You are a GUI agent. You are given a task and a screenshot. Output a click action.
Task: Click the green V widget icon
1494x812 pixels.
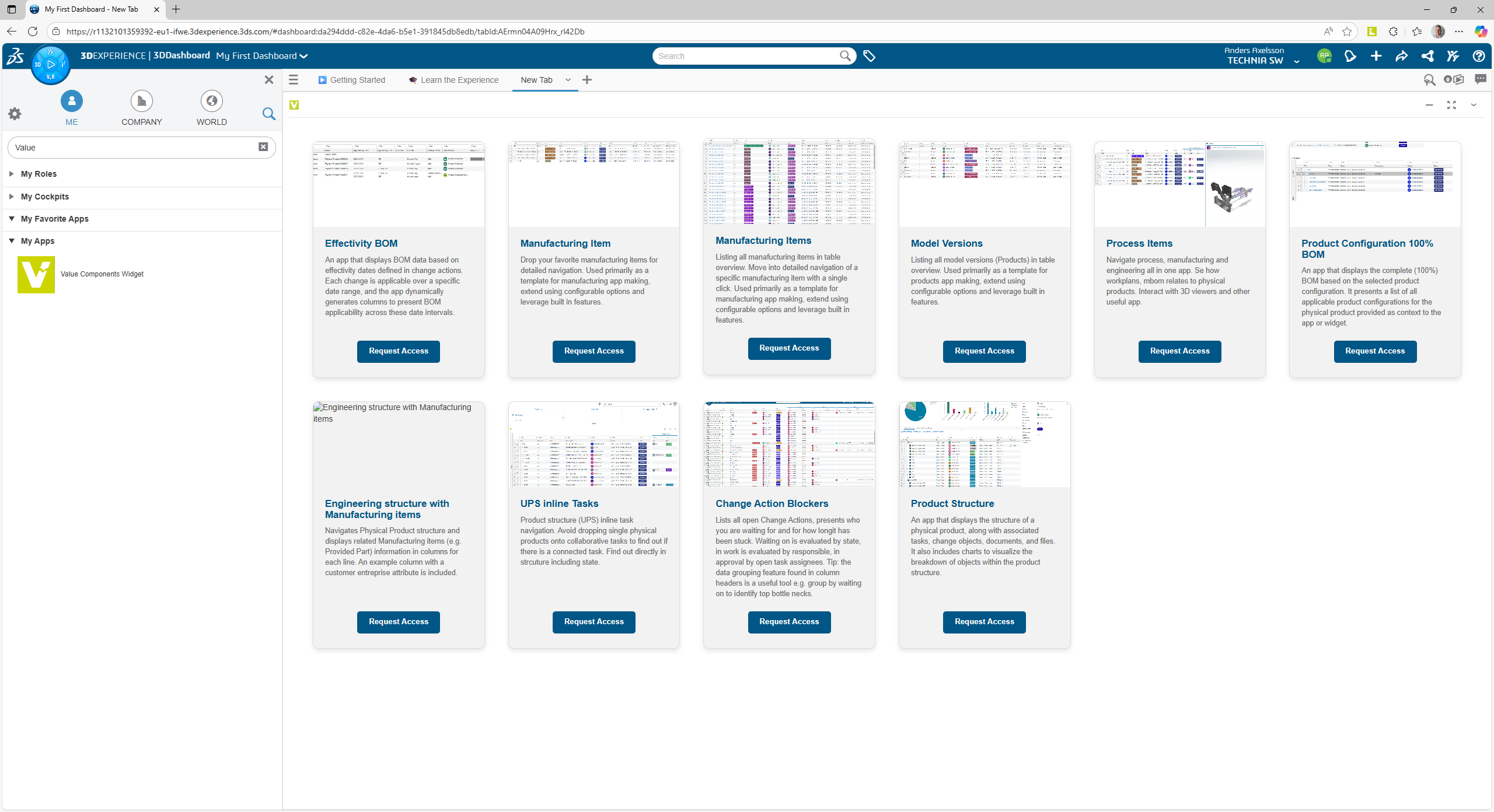click(x=294, y=105)
